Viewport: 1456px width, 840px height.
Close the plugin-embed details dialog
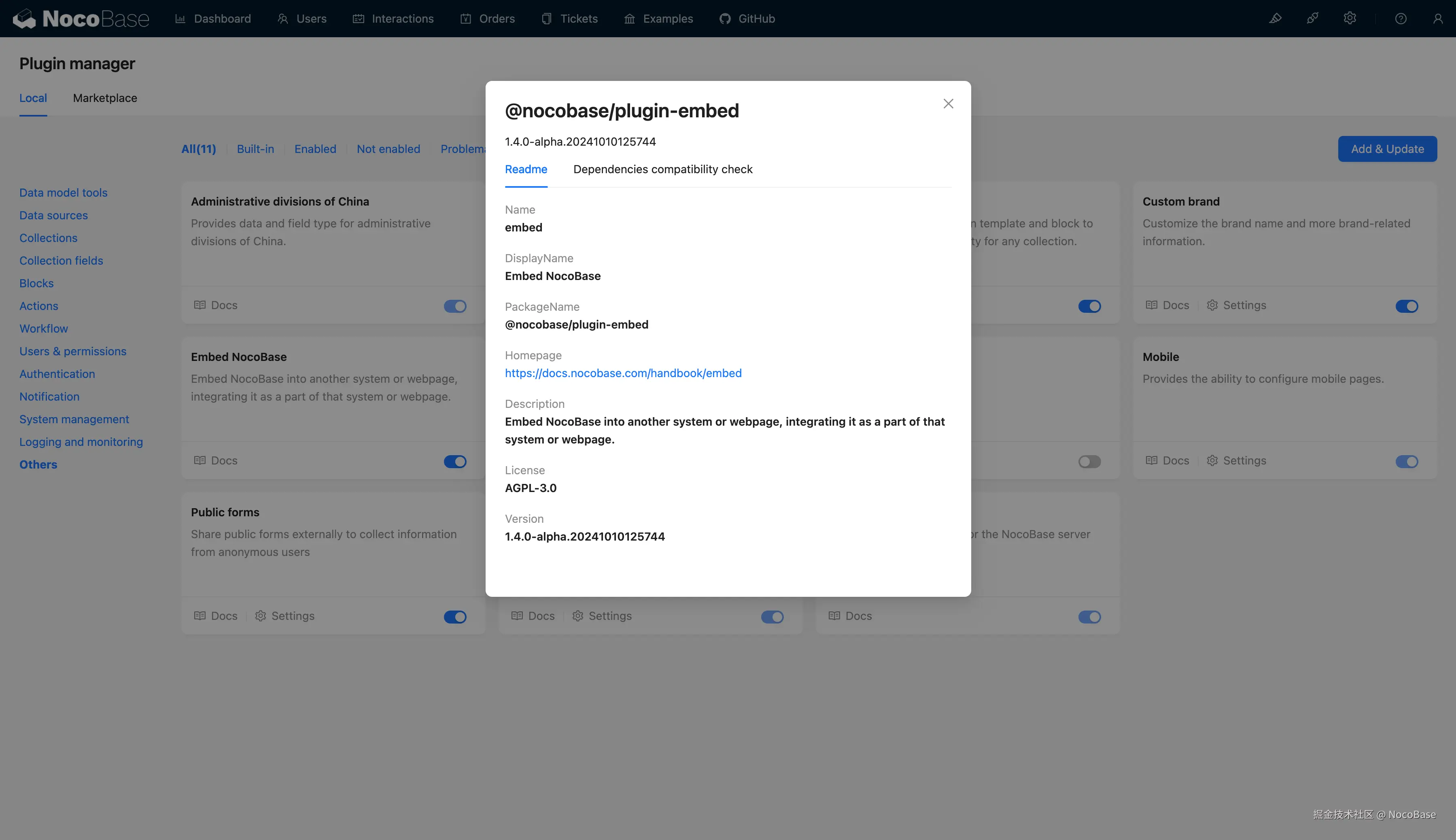949,104
